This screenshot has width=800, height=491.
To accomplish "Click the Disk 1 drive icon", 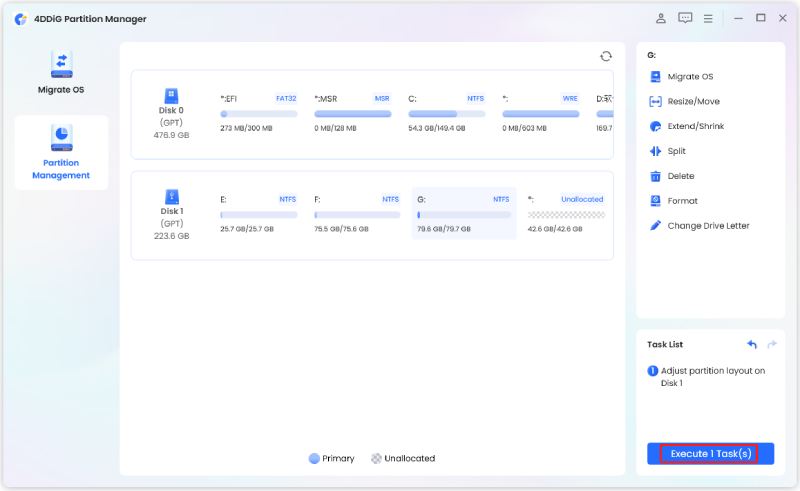I will [171, 197].
